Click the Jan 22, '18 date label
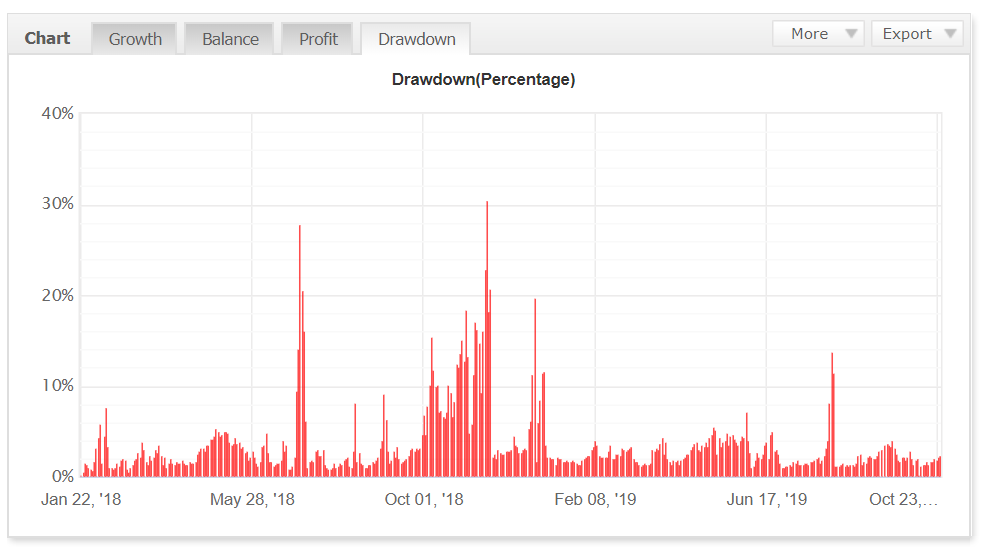The width and height of the screenshot is (984, 550). click(x=81, y=500)
